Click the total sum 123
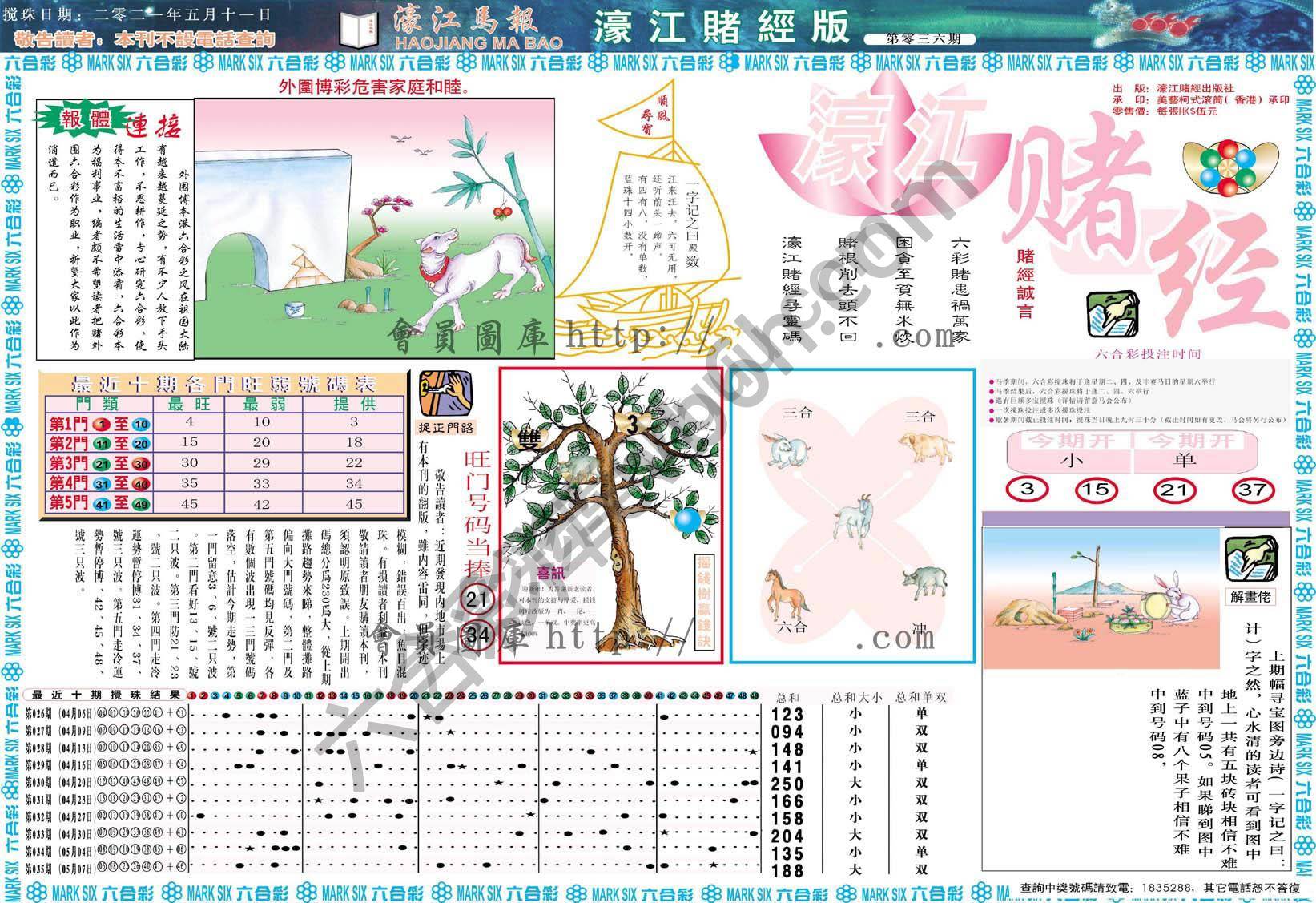The width and height of the screenshot is (1316, 903). [787, 715]
